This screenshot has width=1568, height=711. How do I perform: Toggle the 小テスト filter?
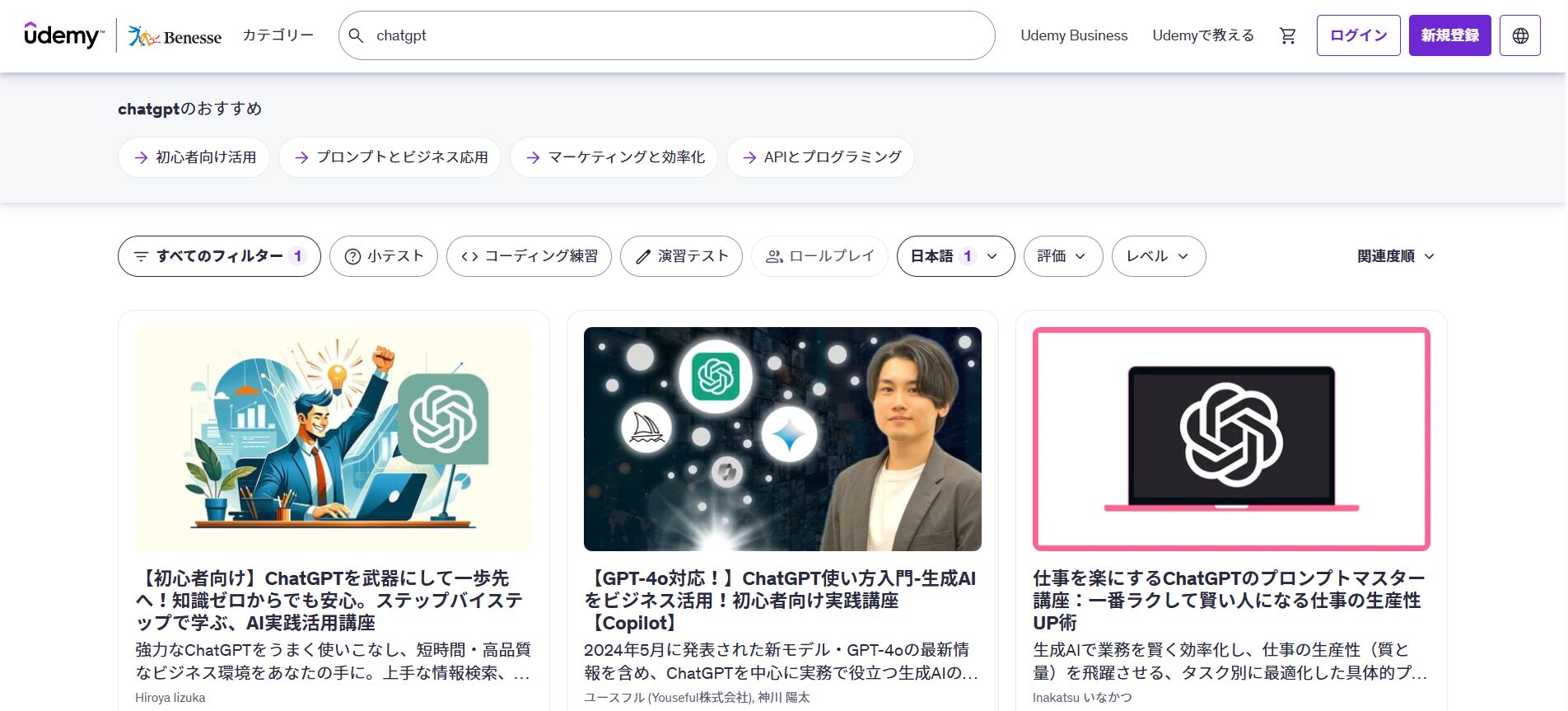pyautogui.click(x=384, y=256)
